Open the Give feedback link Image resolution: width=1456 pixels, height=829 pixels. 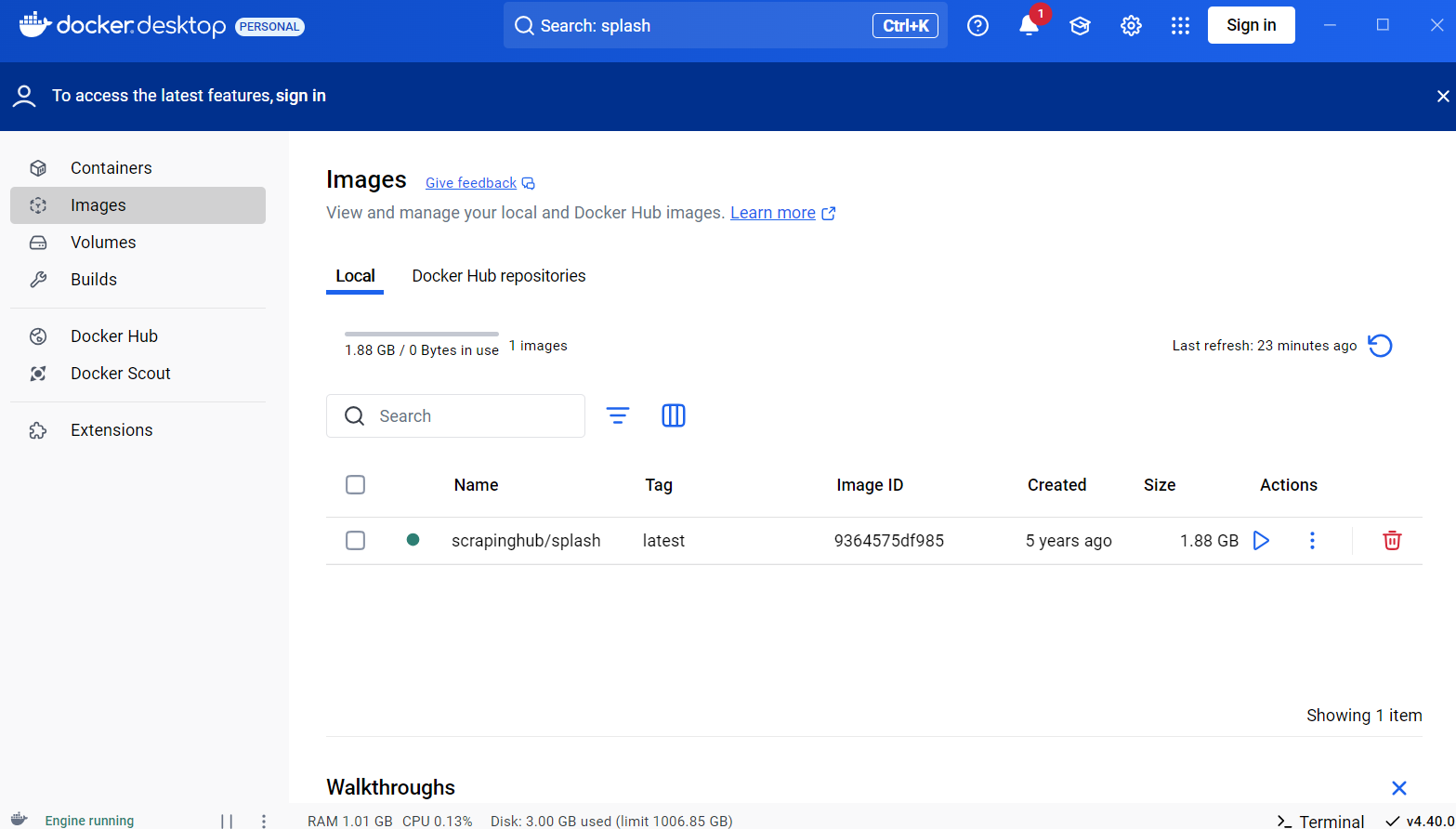pos(471,183)
